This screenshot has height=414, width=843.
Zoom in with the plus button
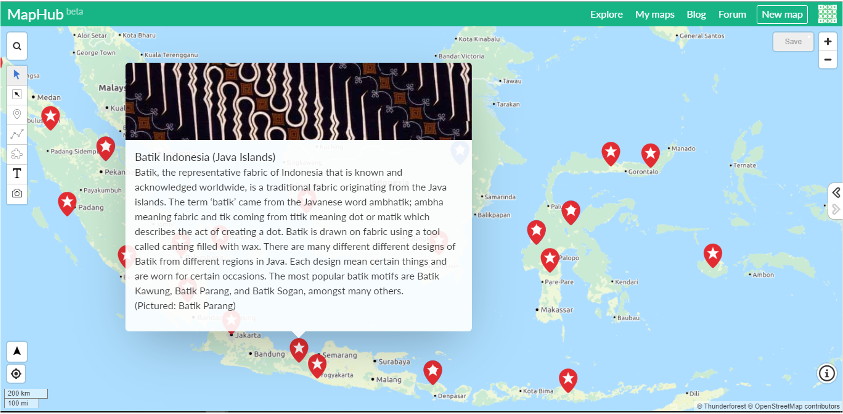click(x=828, y=42)
